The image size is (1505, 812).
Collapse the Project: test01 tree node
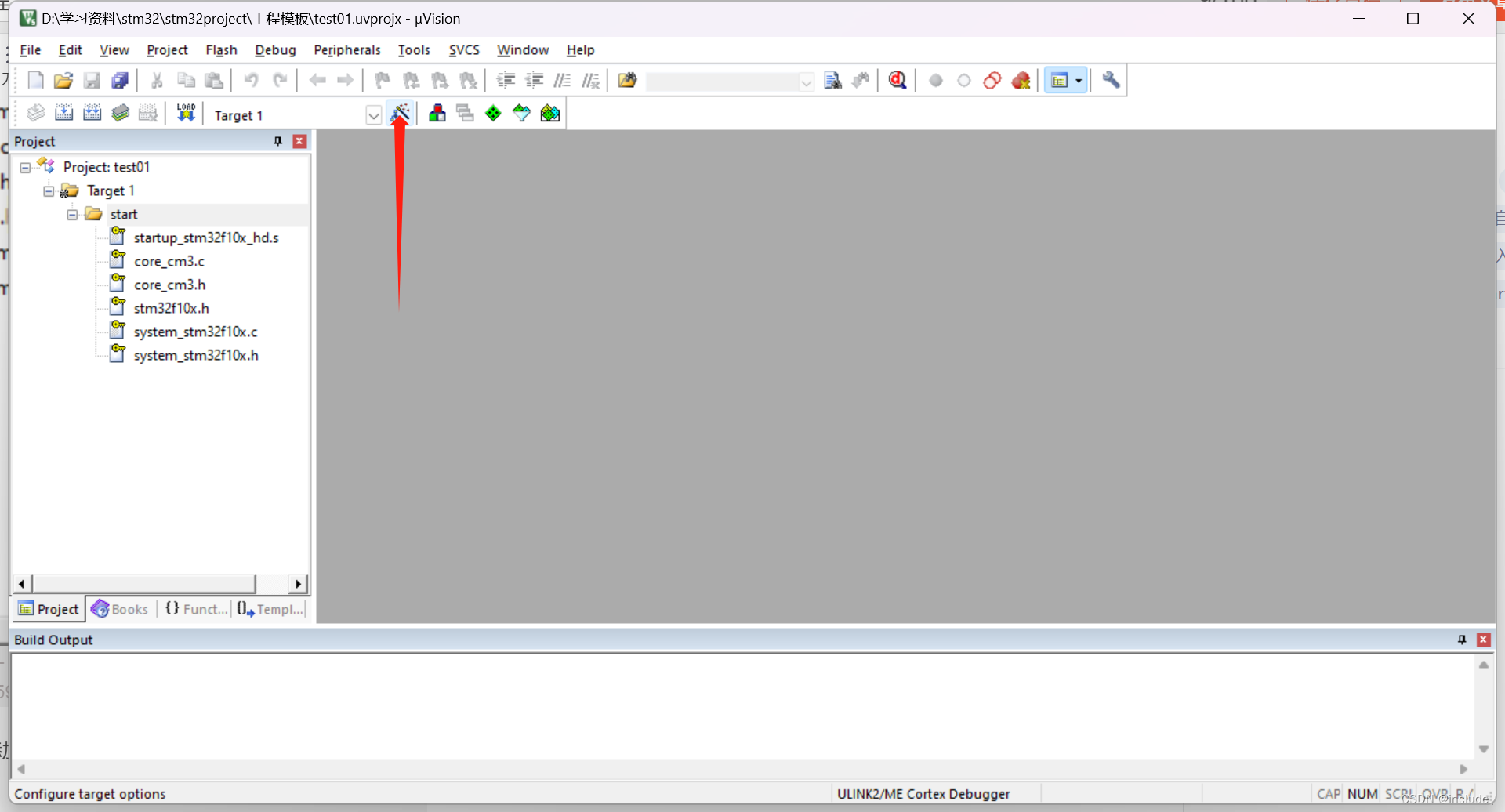tap(25, 168)
